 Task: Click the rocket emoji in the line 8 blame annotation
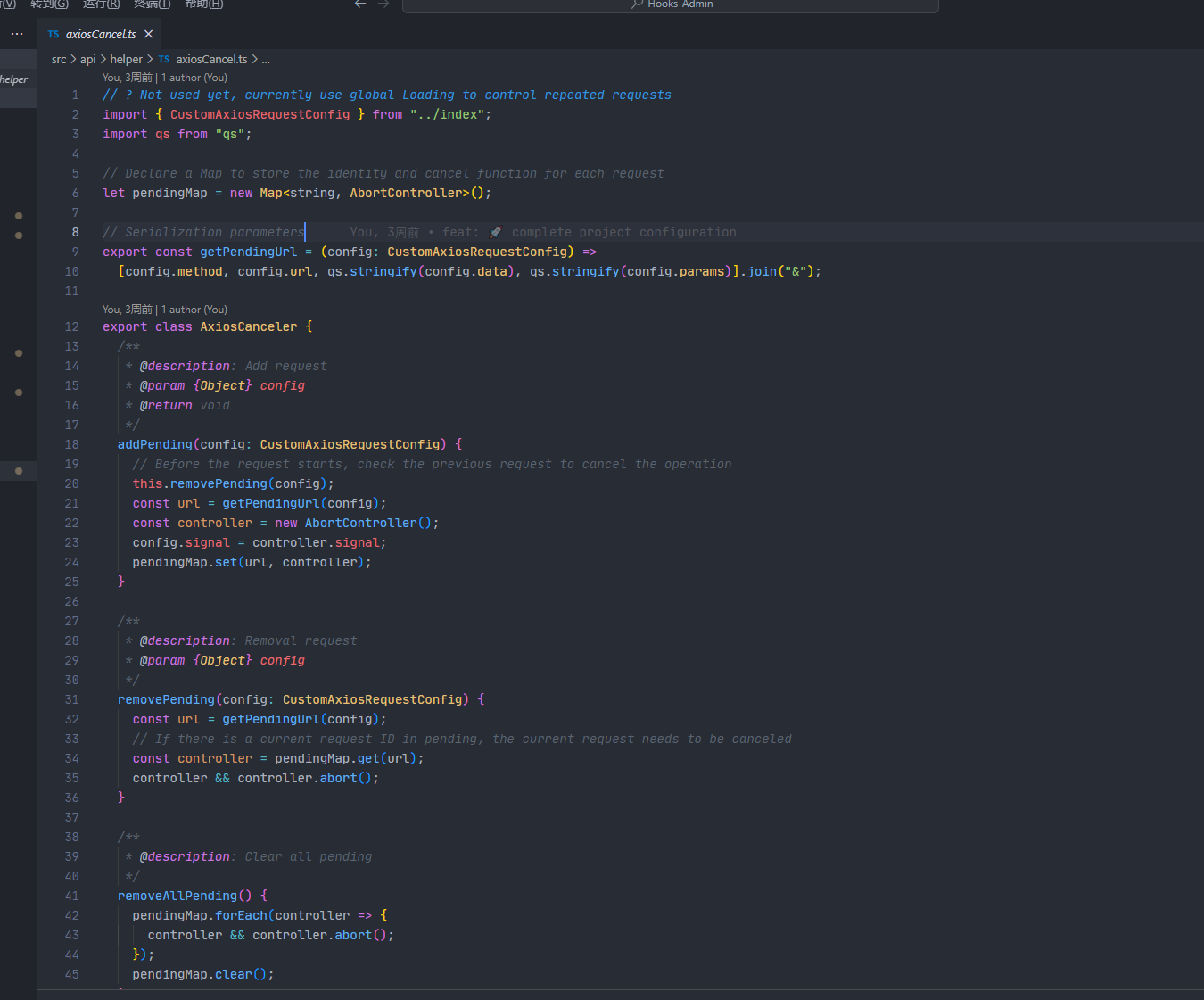point(495,232)
